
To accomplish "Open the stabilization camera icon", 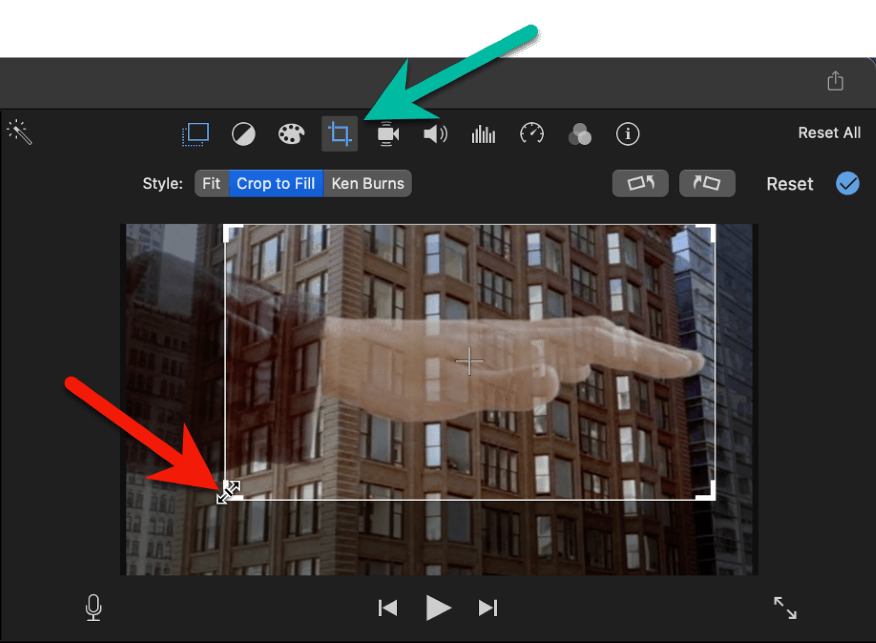I will (x=388, y=134).
